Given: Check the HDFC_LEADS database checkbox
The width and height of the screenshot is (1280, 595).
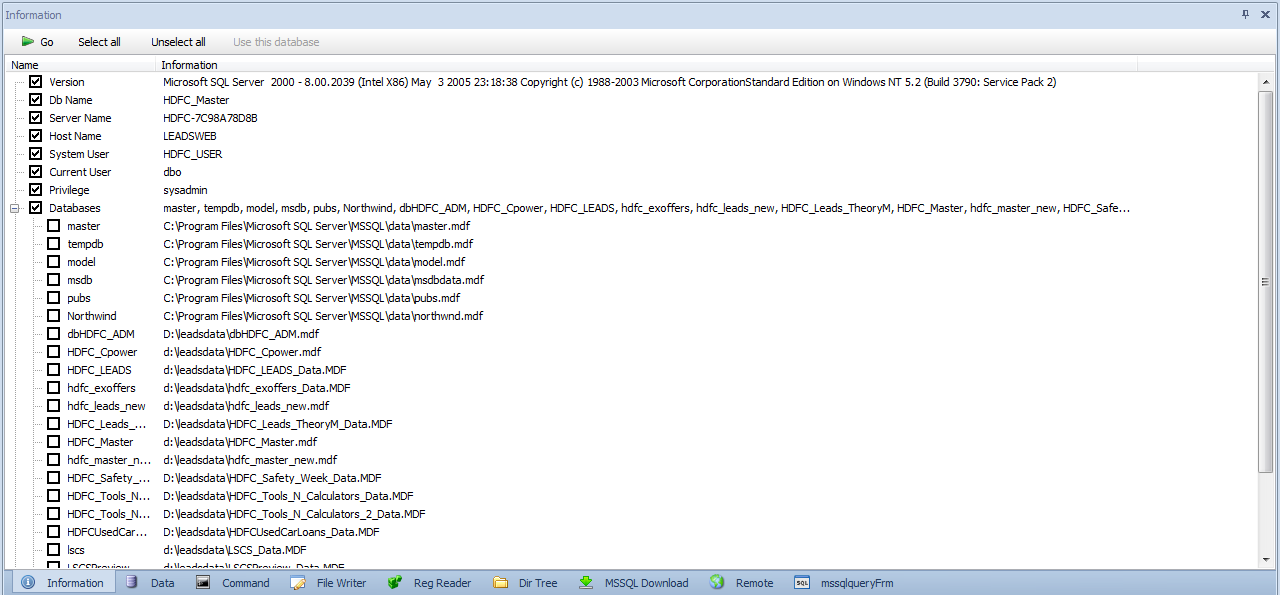Looking at the screenshot, I should click(x=54, y=370).
